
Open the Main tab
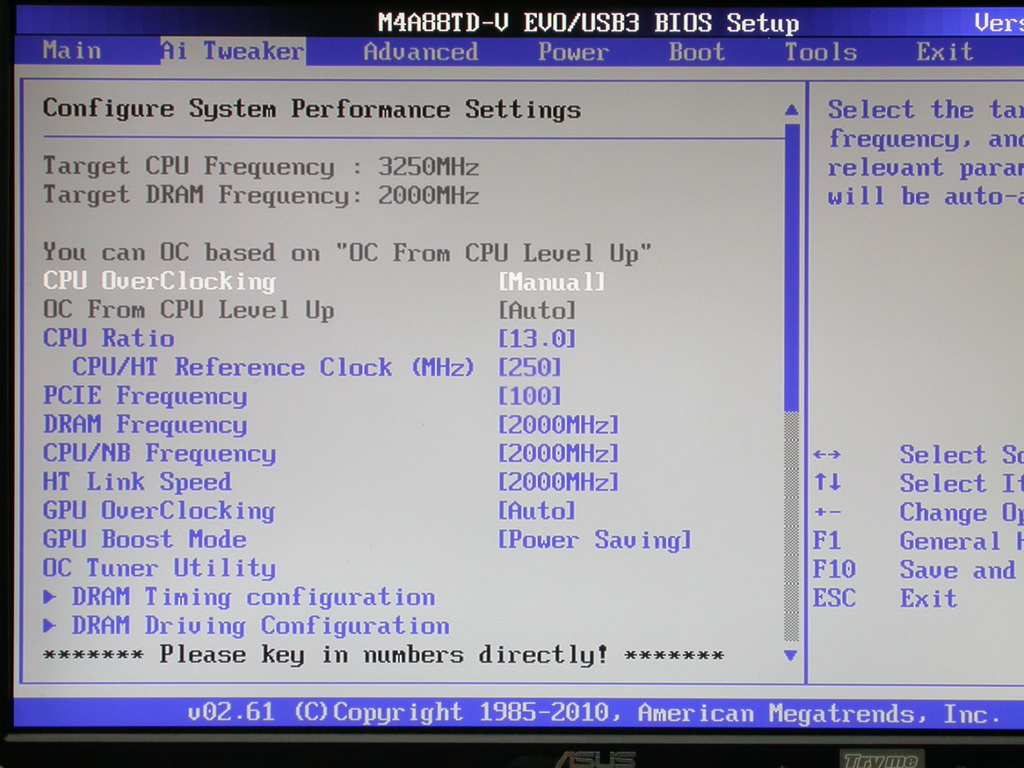(72, 50)
